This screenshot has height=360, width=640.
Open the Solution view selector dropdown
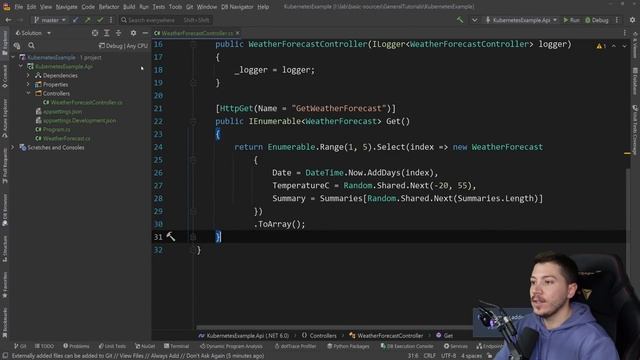pos(33,33)
